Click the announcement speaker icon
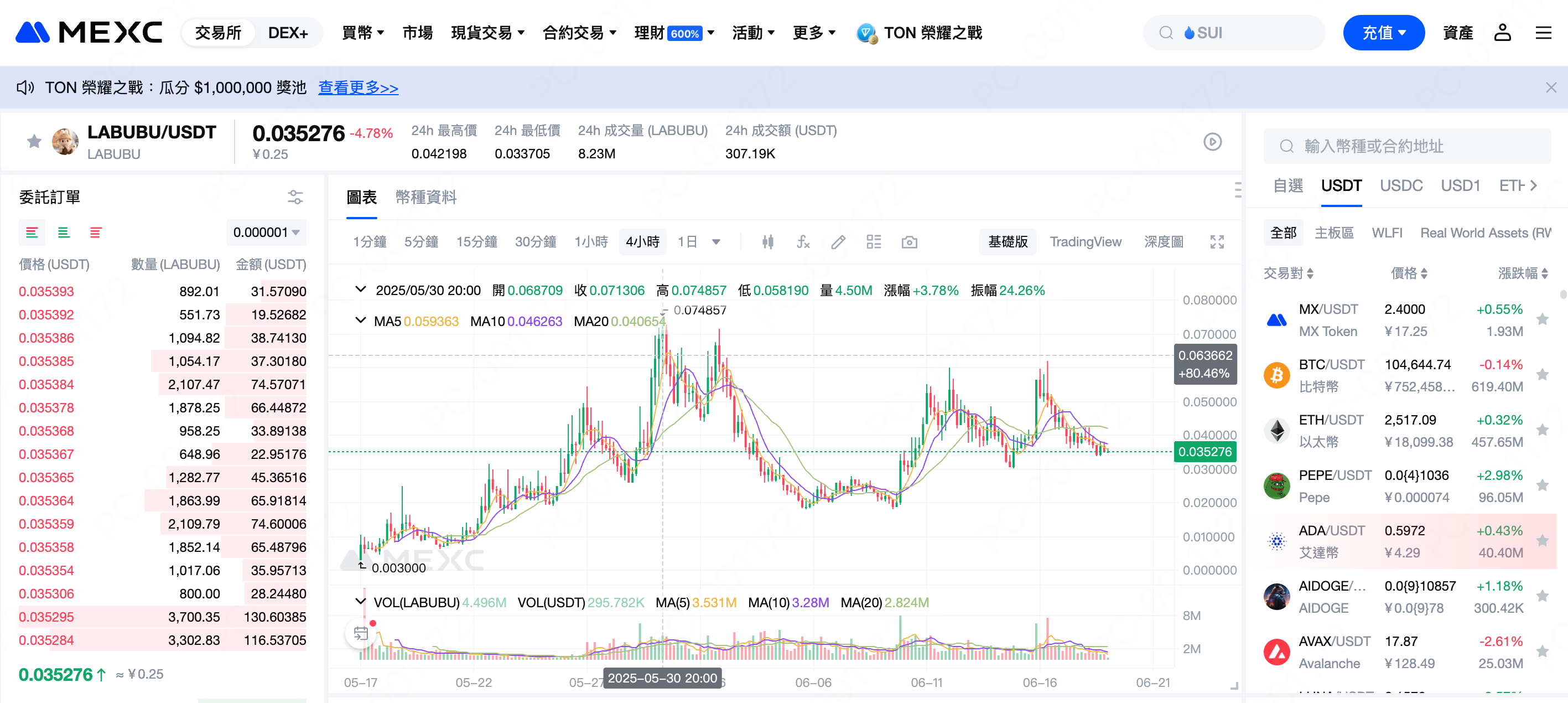The image size is (1568, 703). tap(25, 87)
